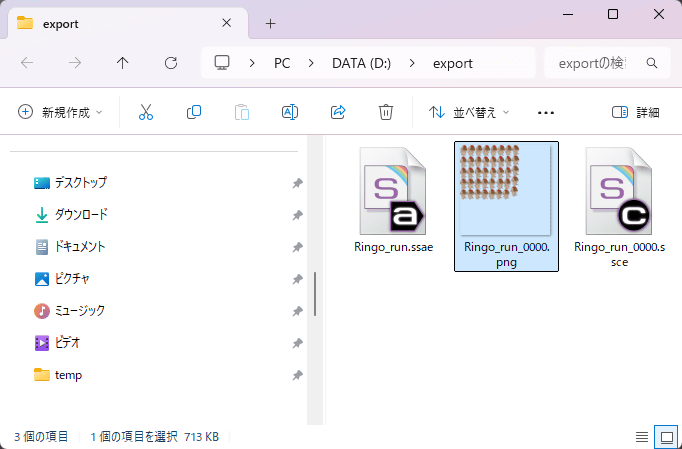Add a new tab with plus button
Screen dimensions: 682x449
point(270,23)
